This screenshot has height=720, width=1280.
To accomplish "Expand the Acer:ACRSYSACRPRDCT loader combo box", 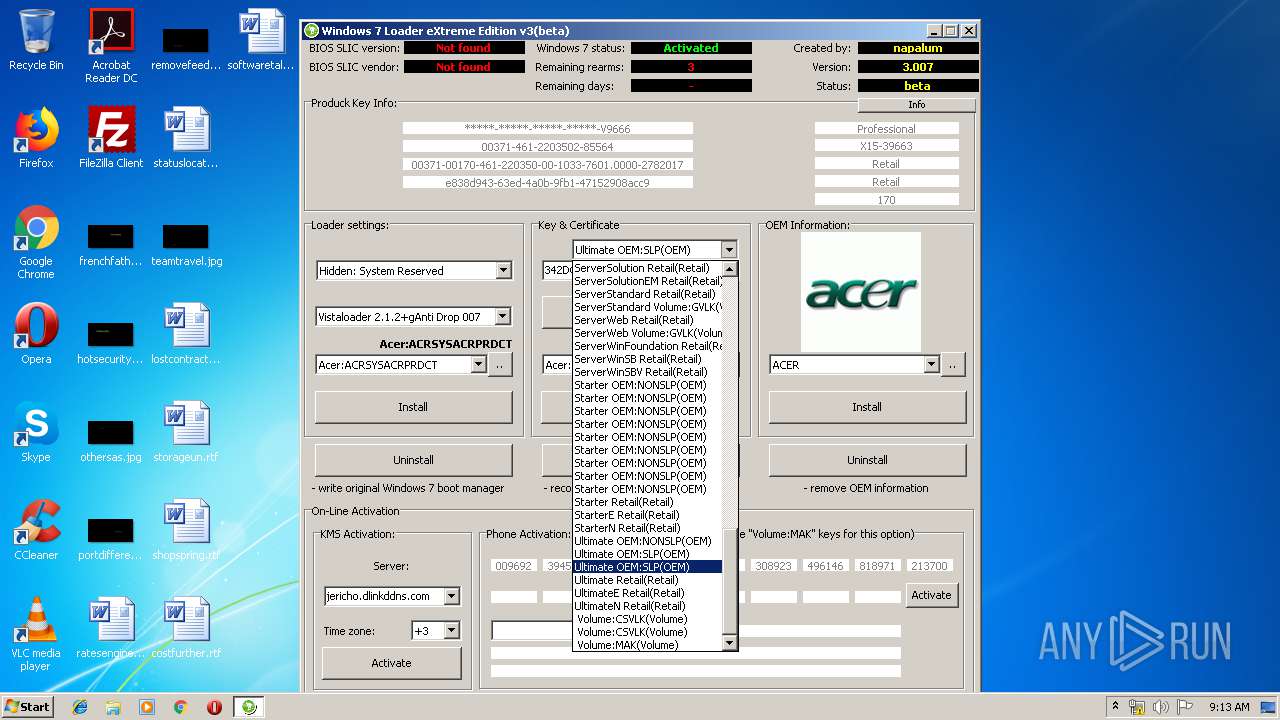I will [x=478, y=365].
